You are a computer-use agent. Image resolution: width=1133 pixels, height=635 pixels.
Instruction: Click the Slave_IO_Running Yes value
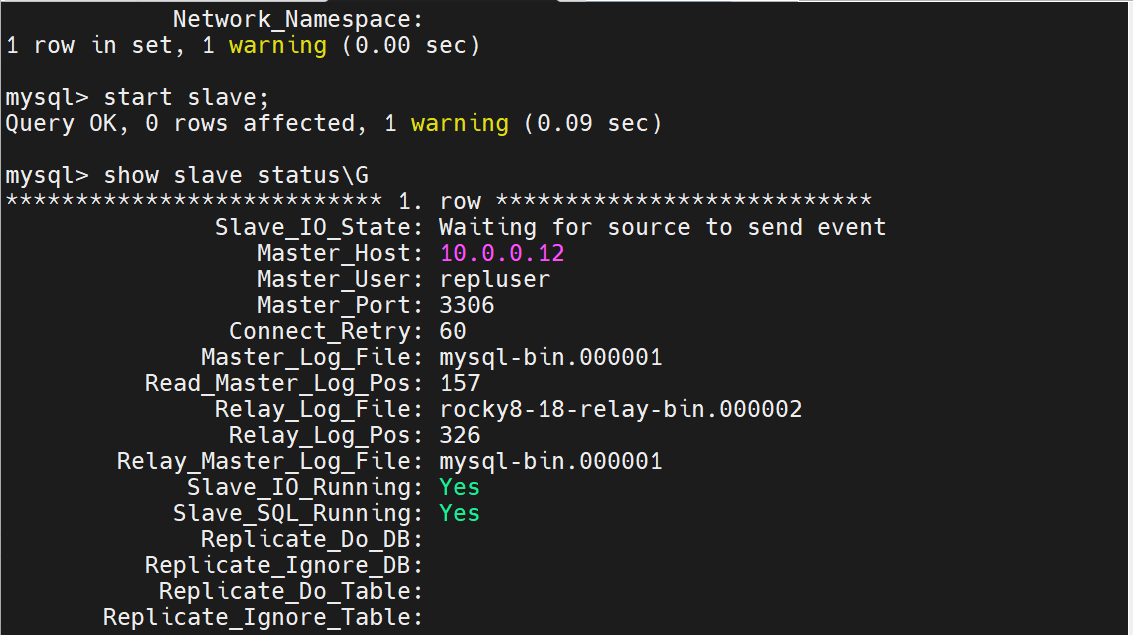tap(460, 488)
